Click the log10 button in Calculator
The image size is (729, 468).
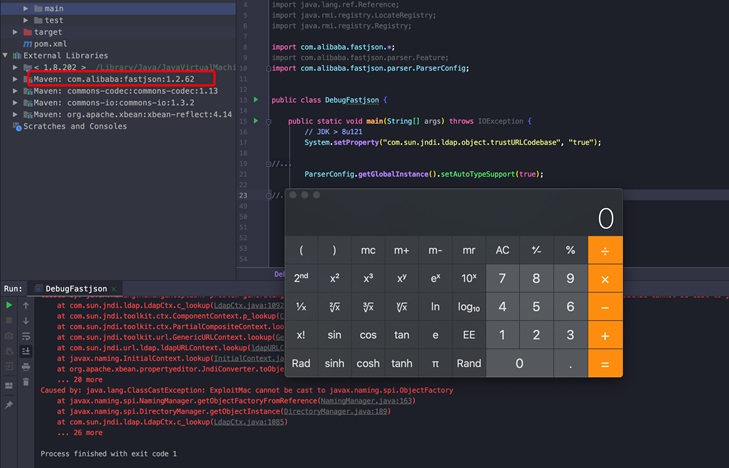tap(469, 307)
